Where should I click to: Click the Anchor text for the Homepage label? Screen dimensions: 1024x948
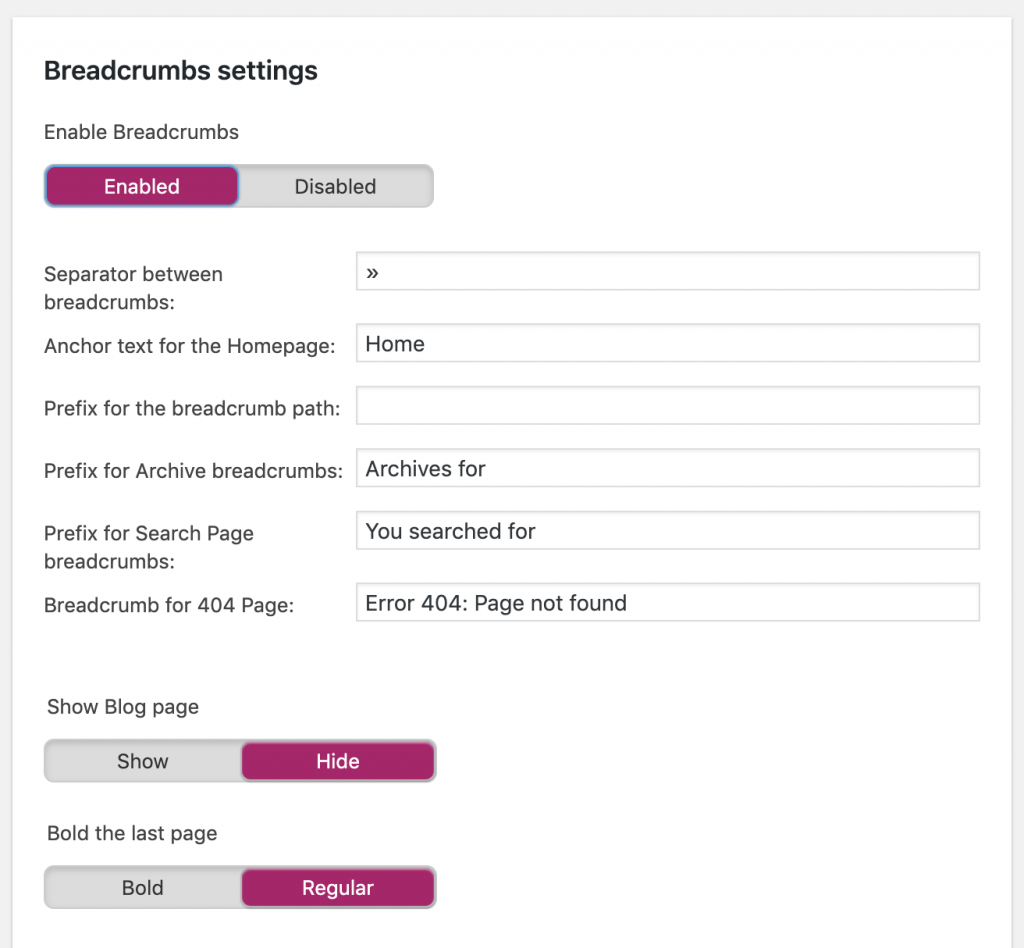(x=188, y=345)
